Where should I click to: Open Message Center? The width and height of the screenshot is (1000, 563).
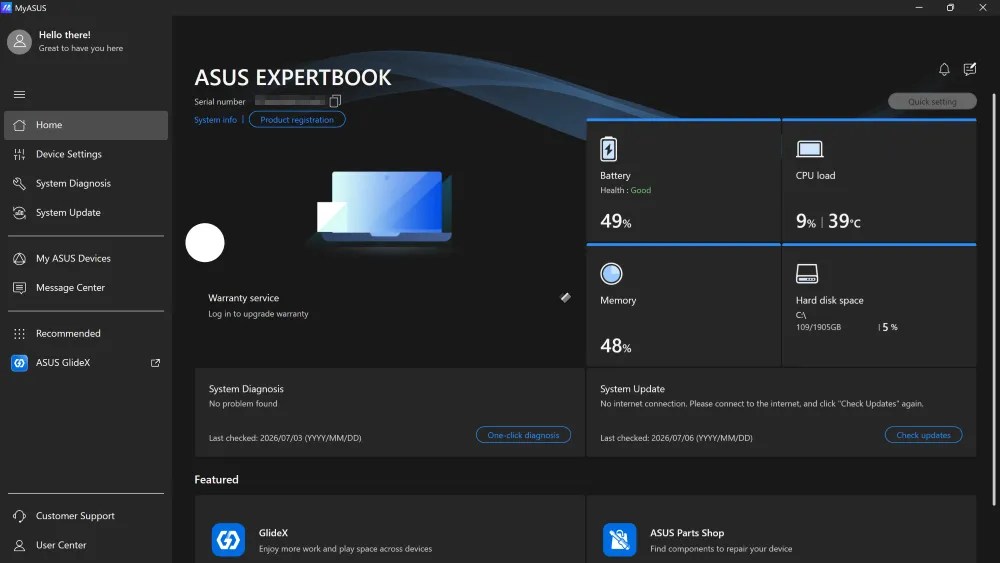pos(86,288)
